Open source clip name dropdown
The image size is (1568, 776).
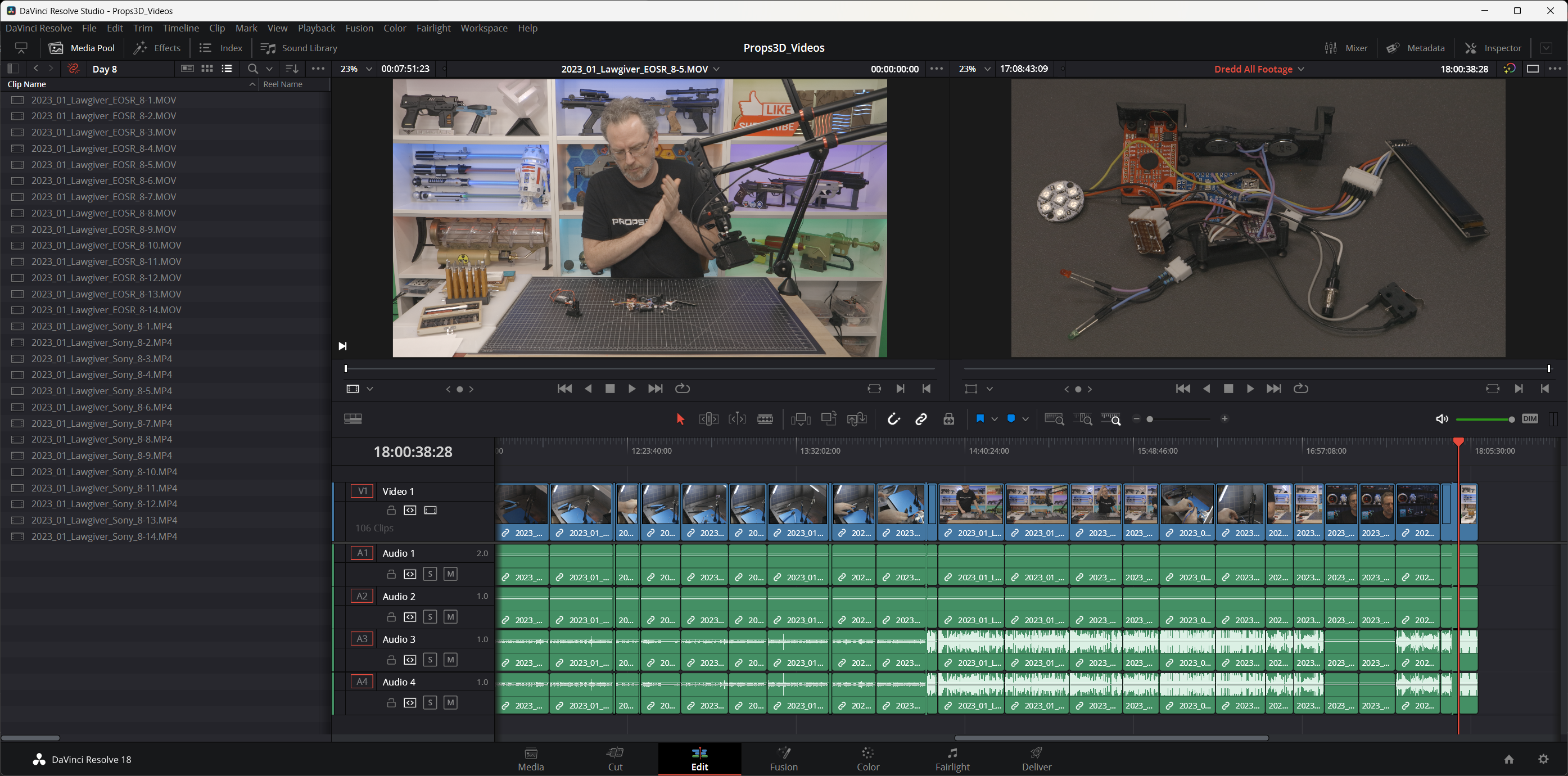(x=716, y=69)
